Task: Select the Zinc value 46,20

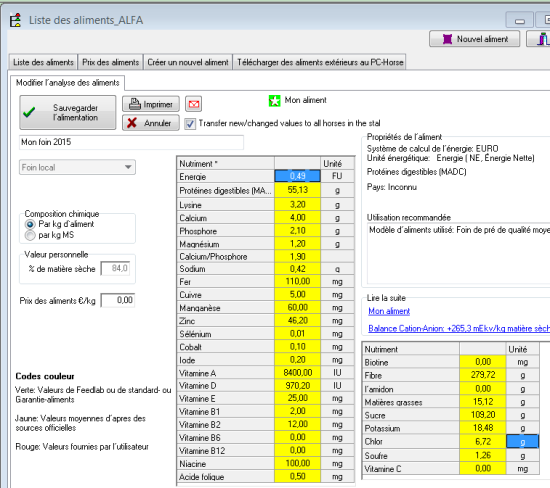Action: click(x=297, y=320)
